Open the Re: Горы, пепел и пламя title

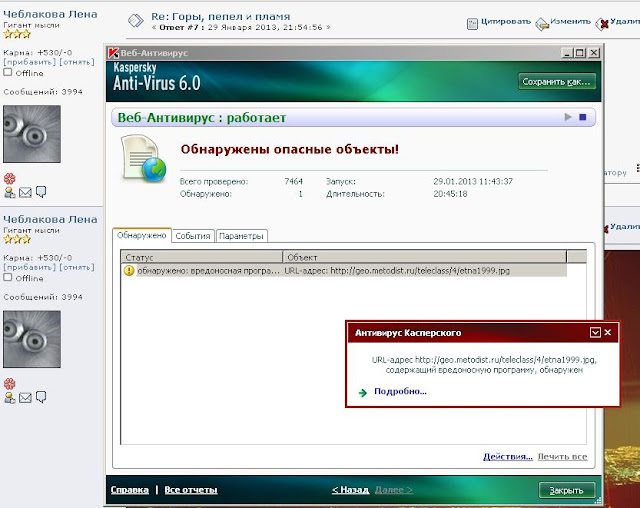(x=220, y=16)
